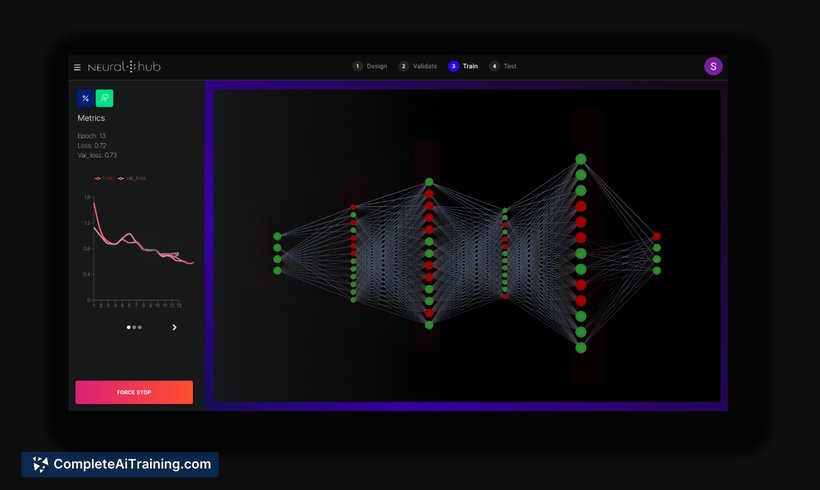Switch to the Validate step
This screenshot has height=490, width=820.
pos(418,66)
